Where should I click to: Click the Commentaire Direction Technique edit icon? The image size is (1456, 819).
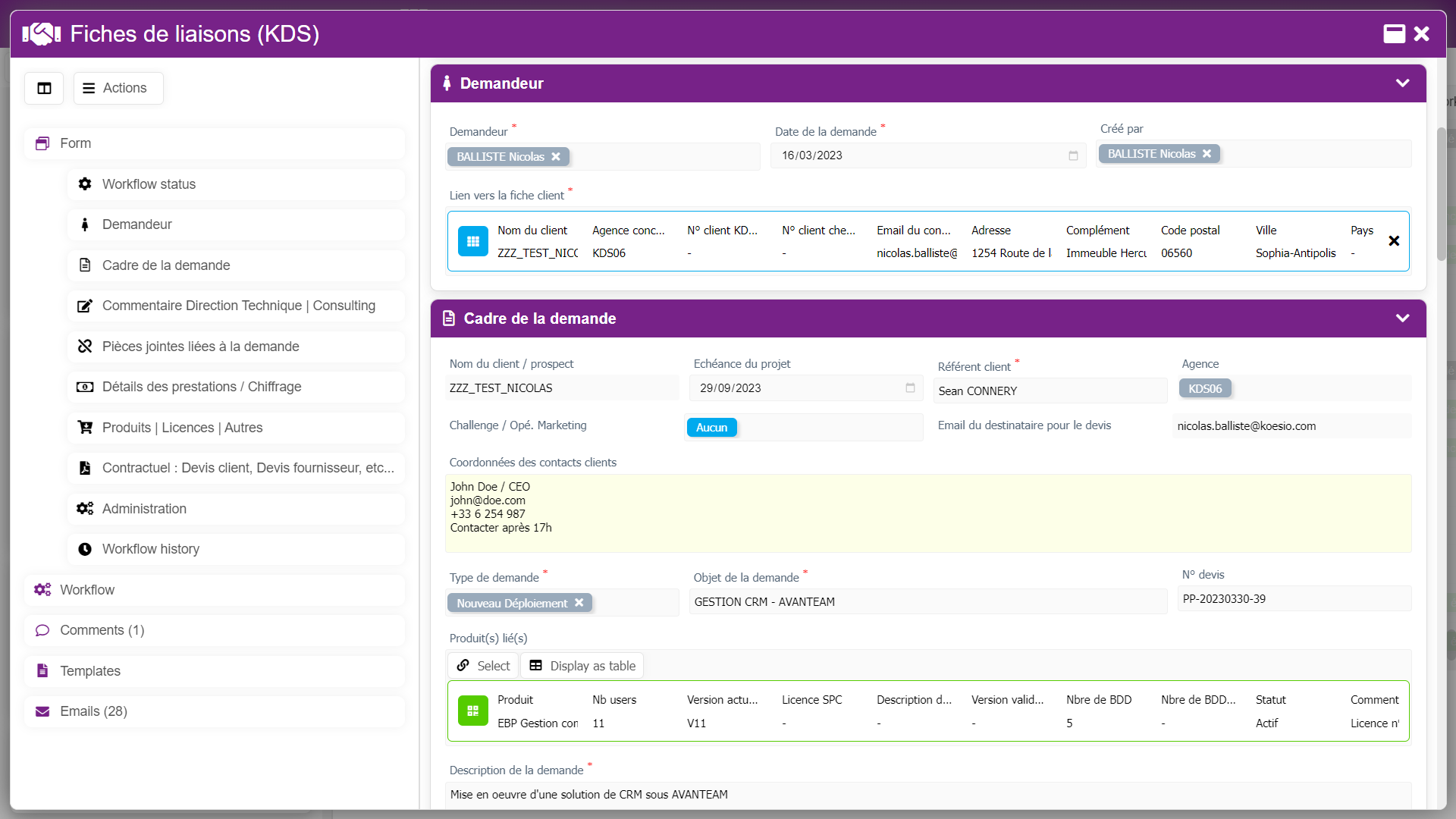coord(85,306)
